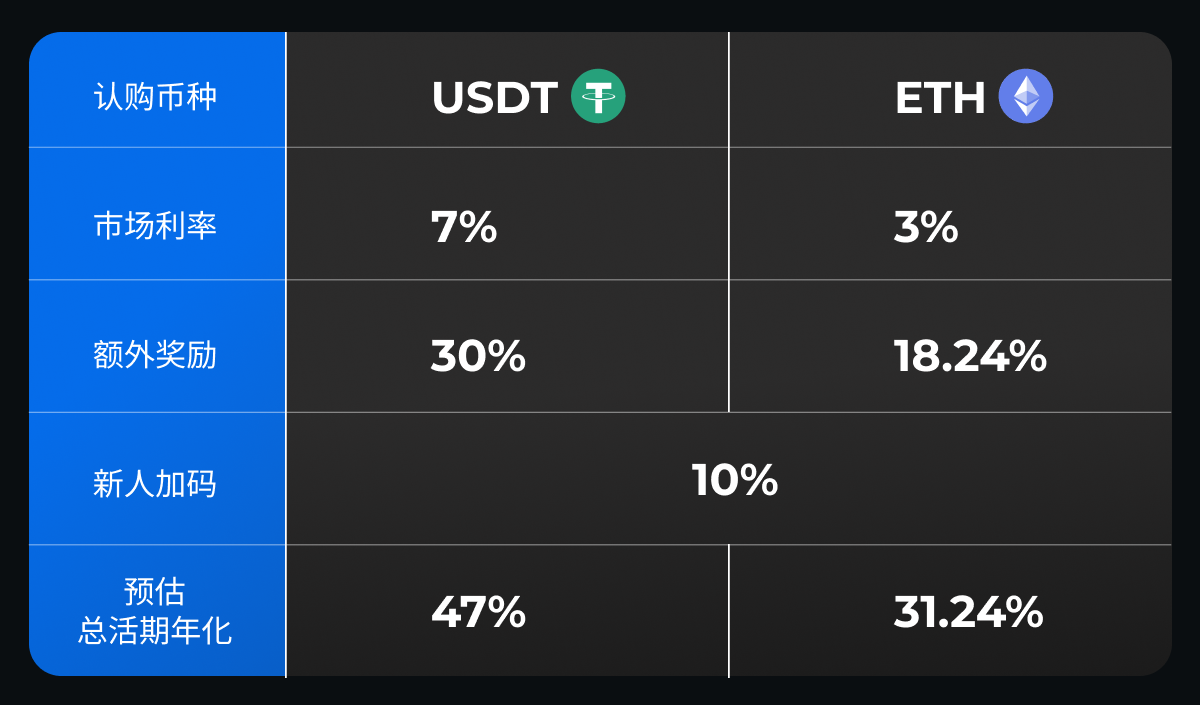Select the 额外奖励 row label
The height and width of the screenshot is (705, 1200).
click(155, 356)
